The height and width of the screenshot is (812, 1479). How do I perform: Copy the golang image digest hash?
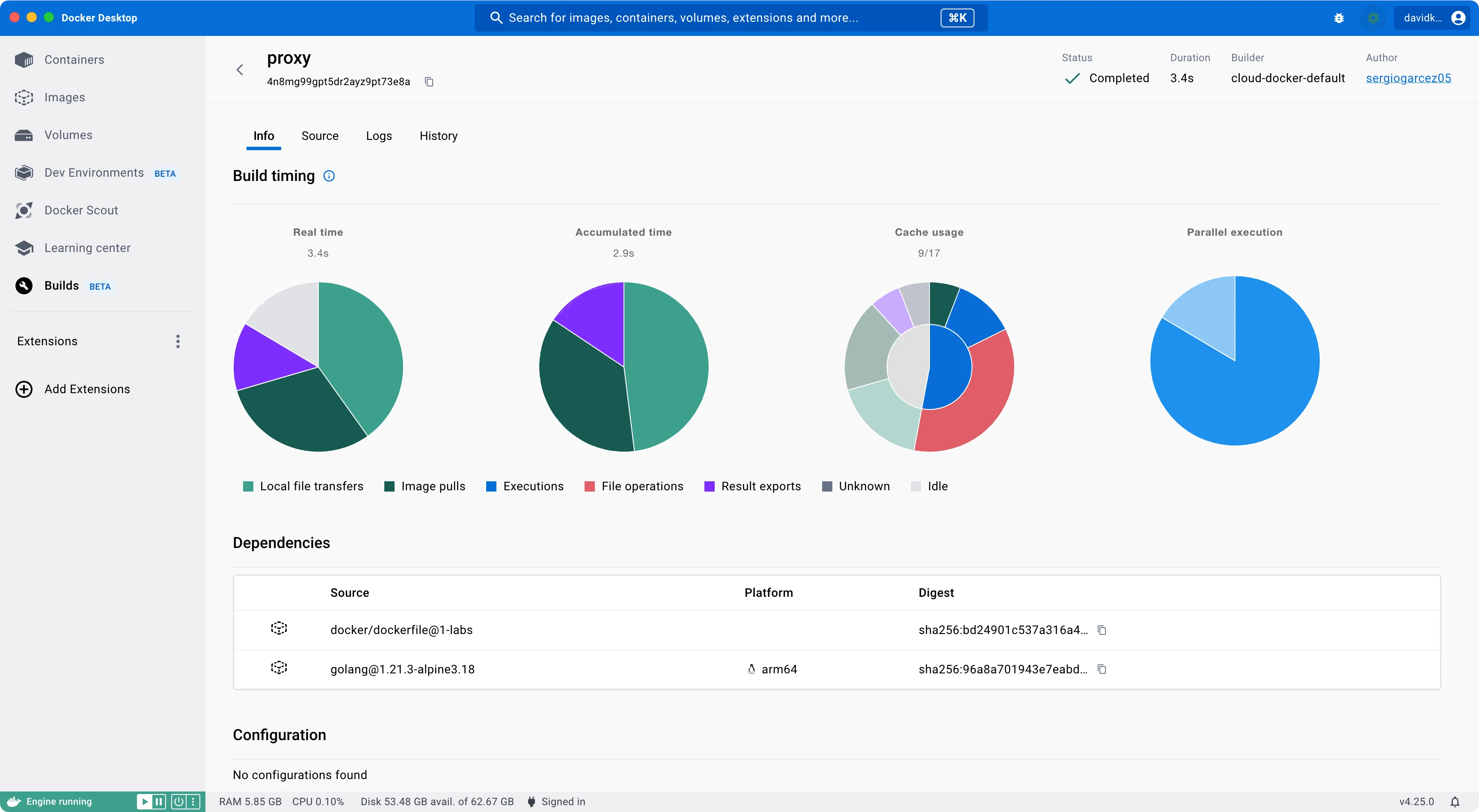click(x=1102, y=669)
